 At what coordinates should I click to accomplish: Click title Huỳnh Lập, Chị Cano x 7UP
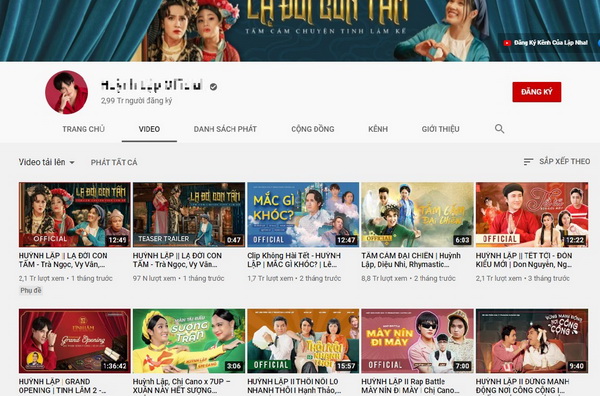pos(182,386)
